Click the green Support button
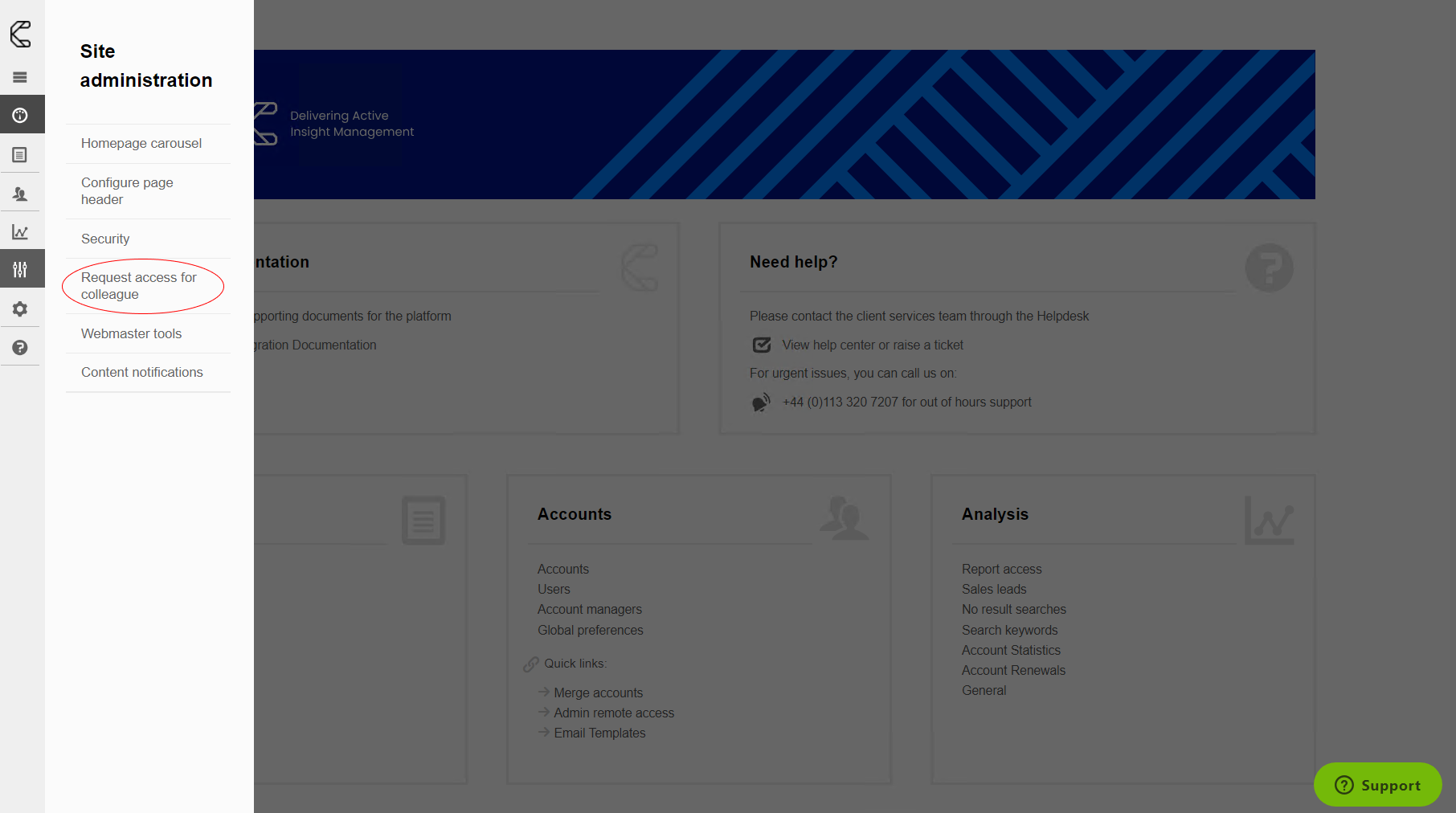 1377,785
